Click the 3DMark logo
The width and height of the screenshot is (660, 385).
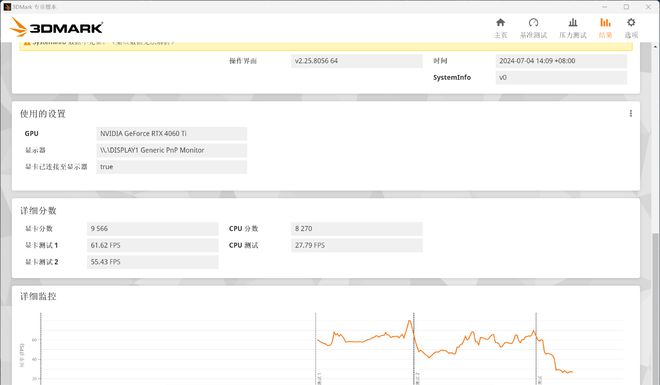point(56,27)
